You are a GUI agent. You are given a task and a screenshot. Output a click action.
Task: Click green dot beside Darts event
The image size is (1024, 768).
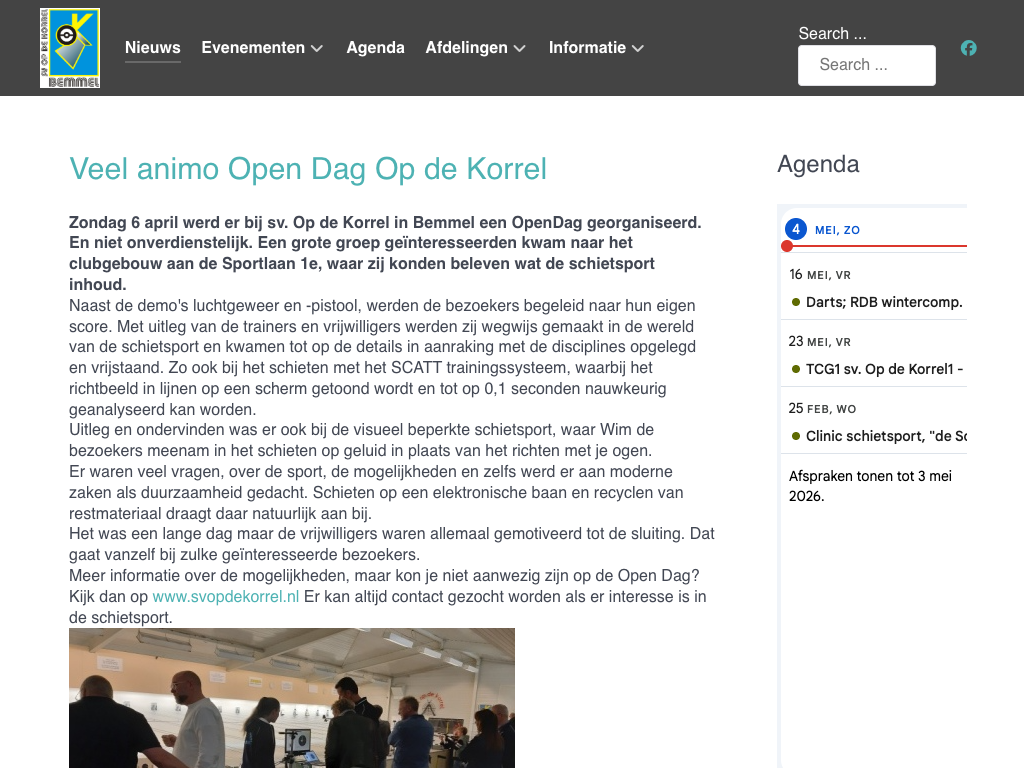(796, 302)
